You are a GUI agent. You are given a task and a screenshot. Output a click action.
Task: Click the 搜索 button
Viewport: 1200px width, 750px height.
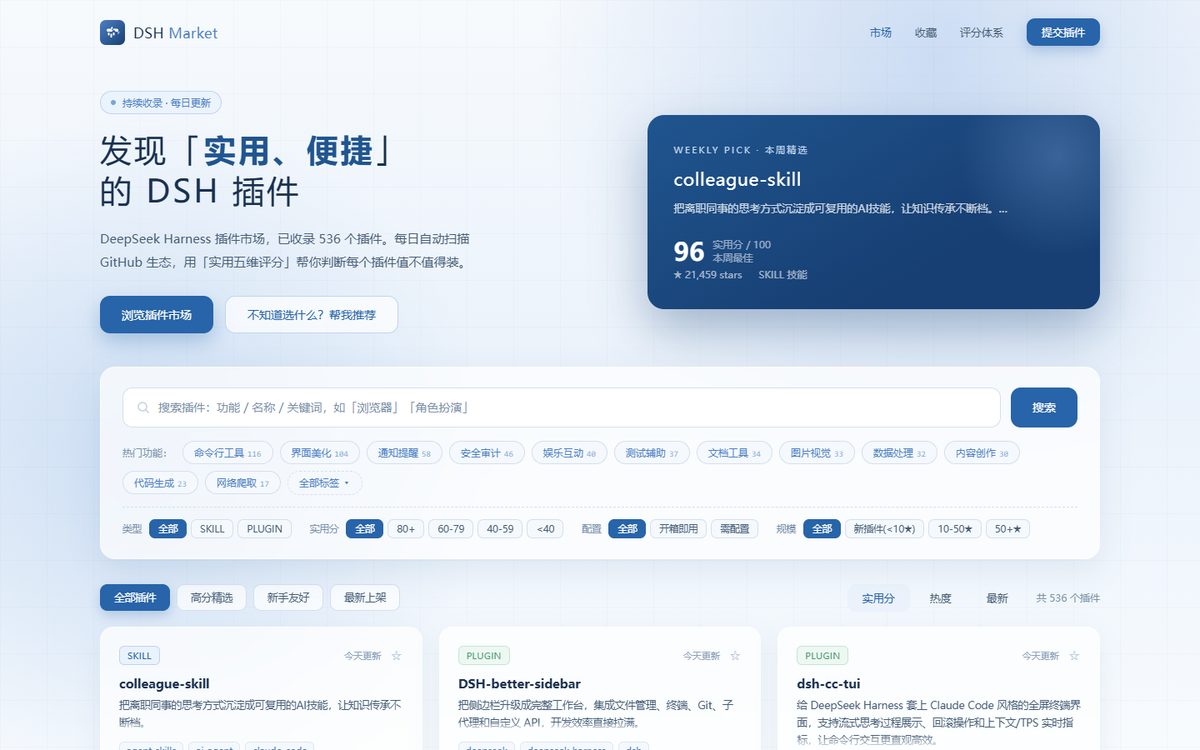point(1044,408)
